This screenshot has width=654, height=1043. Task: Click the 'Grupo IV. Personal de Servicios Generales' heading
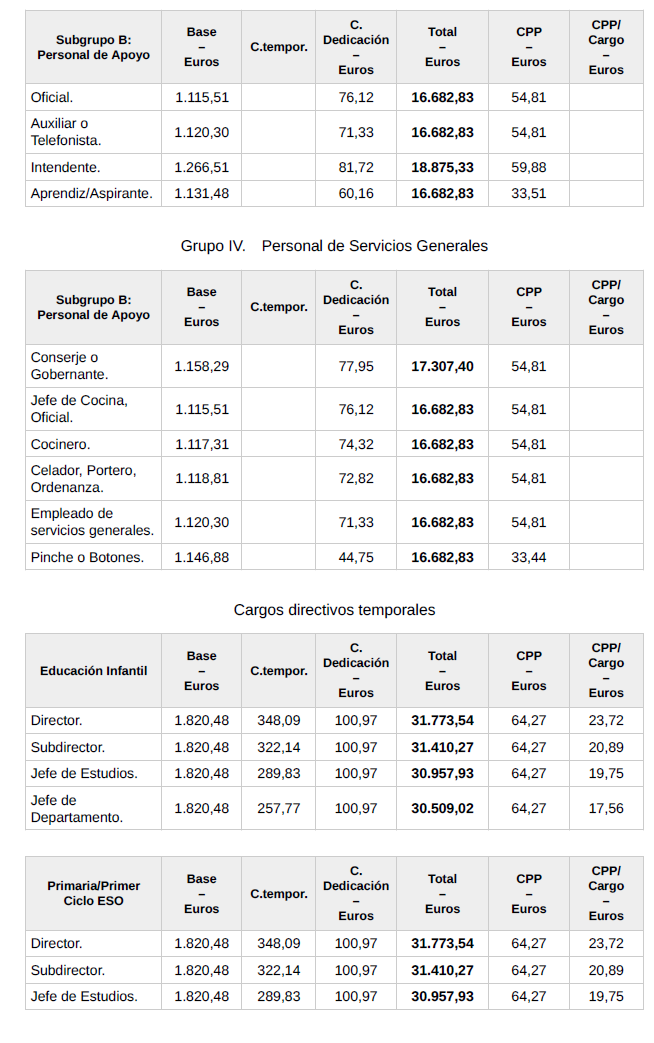[334, 245]
